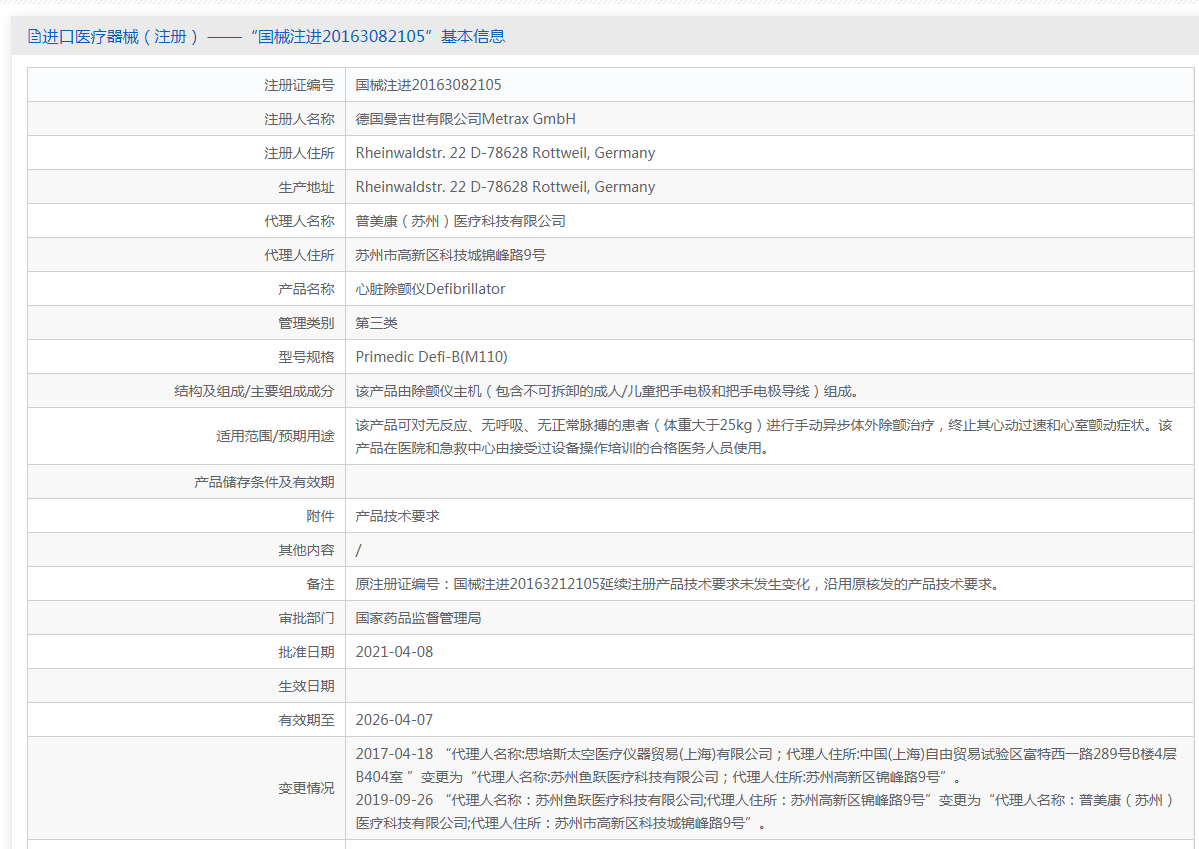
Task: Click the 变更情况 label
Action: [306, 788]
